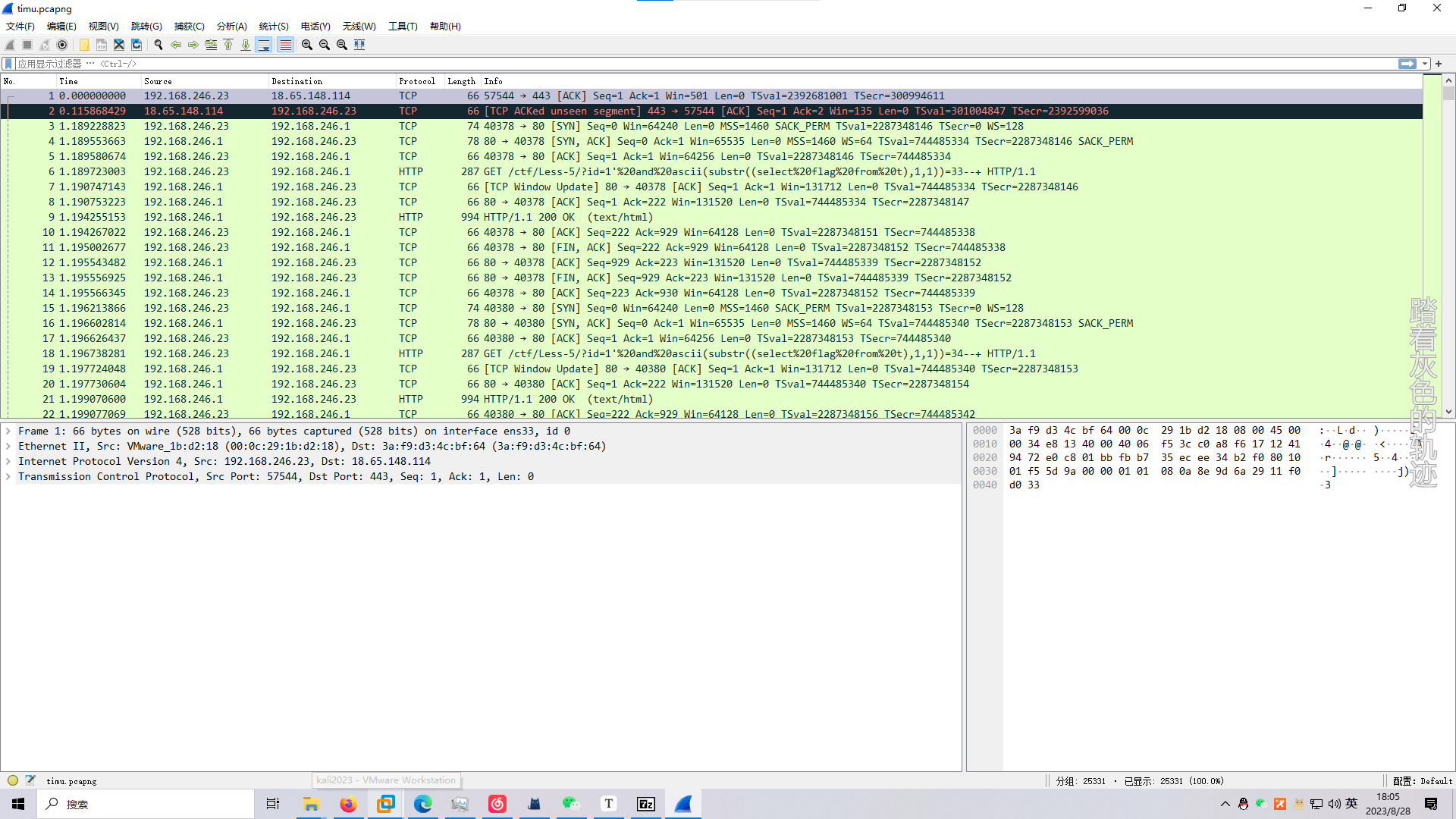Open capture file properties status icon

(x=30, y=780)
